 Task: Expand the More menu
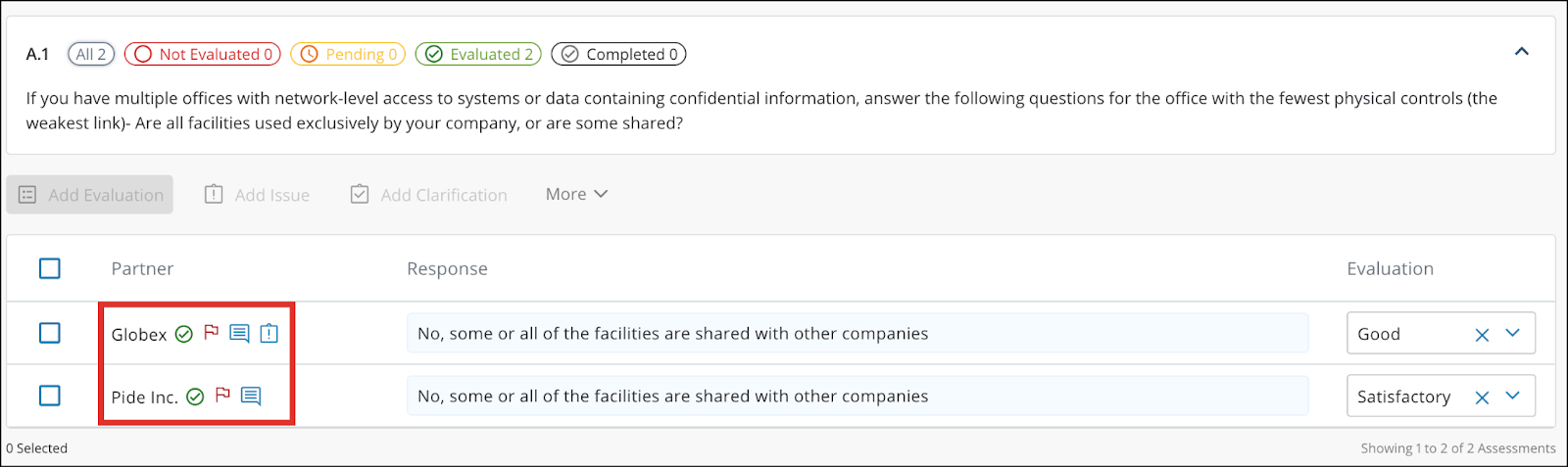coord(576,194)
